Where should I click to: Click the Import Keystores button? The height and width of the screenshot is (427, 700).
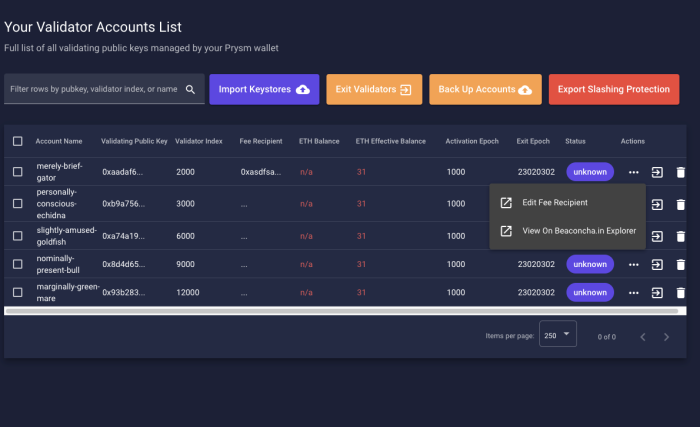(264, 89)
